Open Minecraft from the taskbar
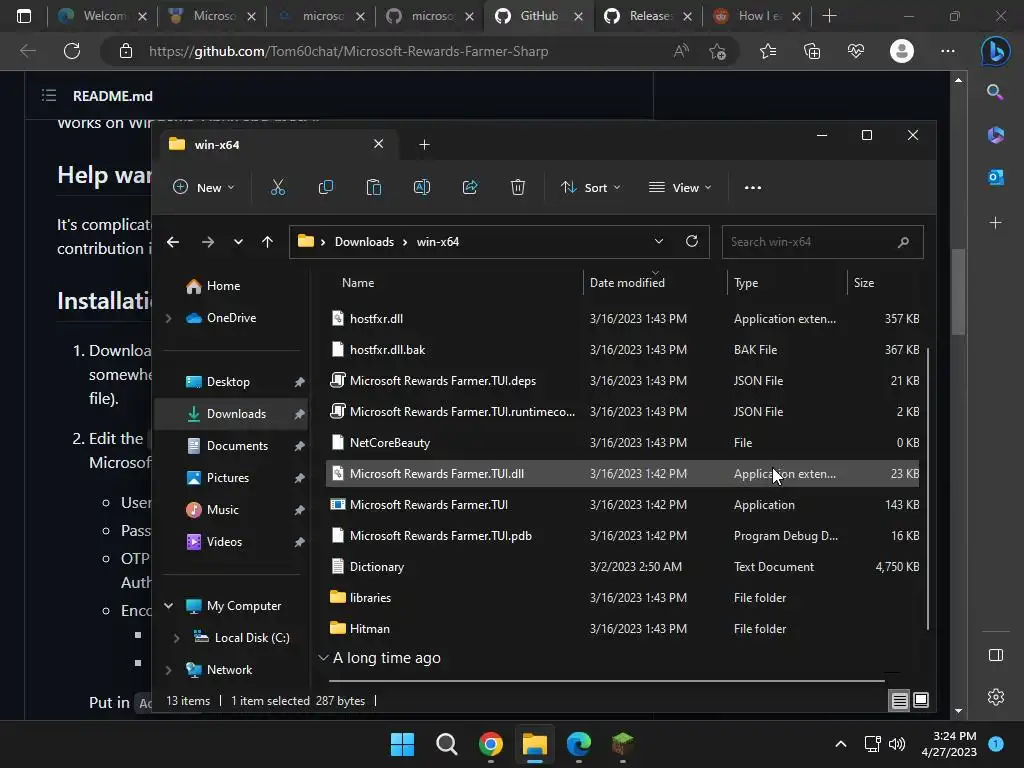Screen dimensions: 1024x768 pos(622,744)
